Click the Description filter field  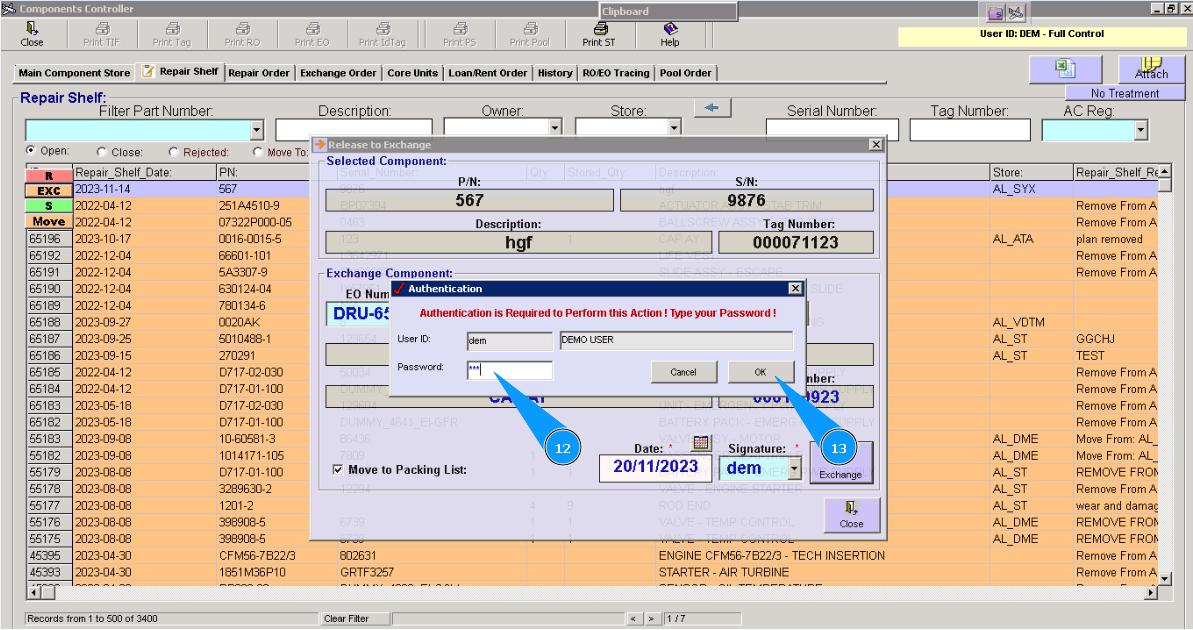tap(354, 129)
